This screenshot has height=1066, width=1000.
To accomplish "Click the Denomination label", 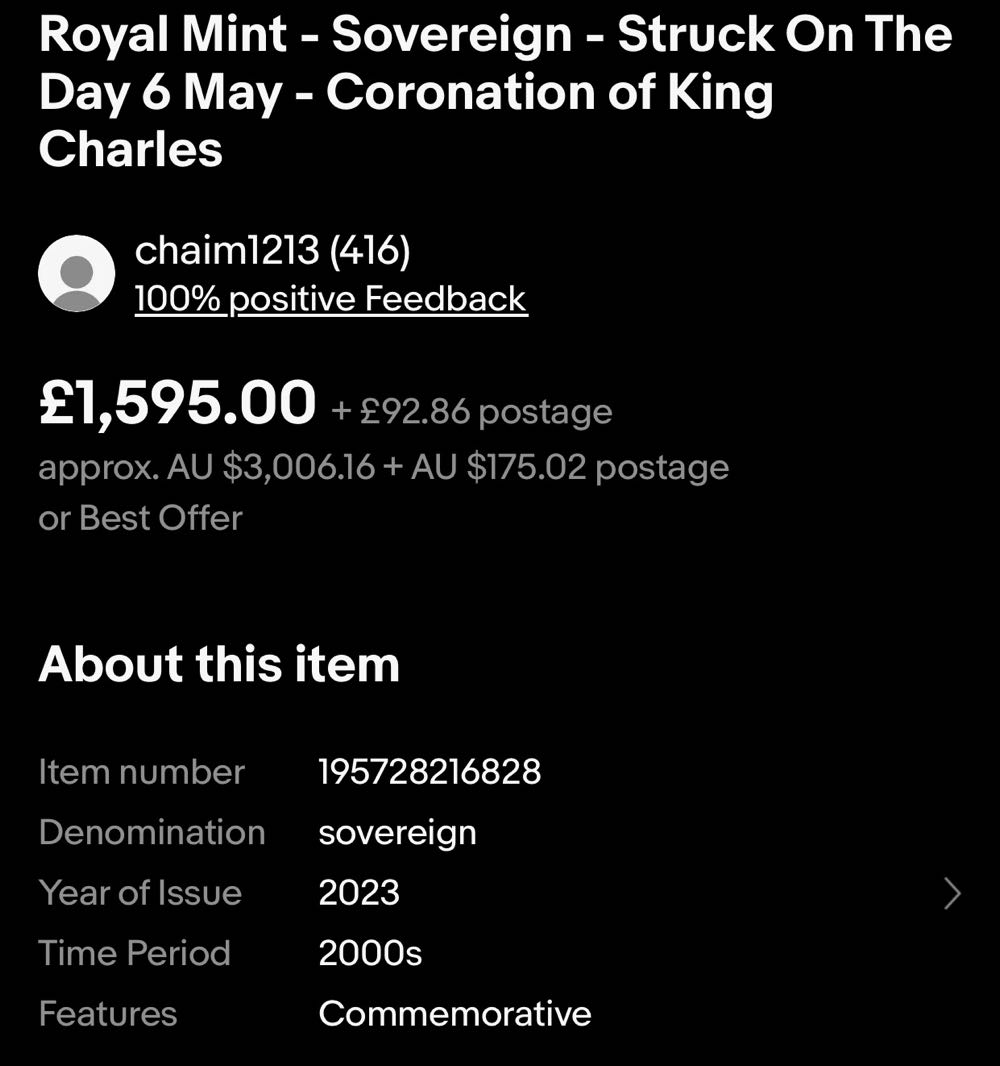I will click(152, 832).
